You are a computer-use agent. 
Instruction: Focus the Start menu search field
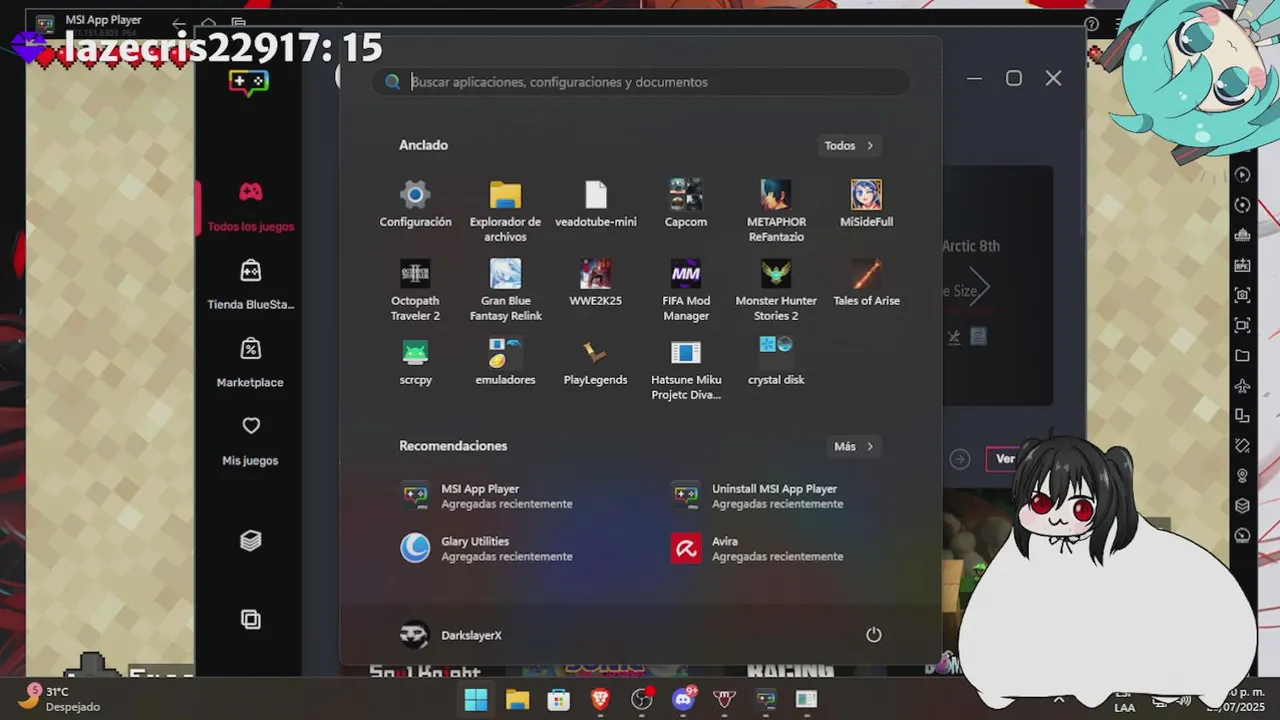(x=640, y=82)
